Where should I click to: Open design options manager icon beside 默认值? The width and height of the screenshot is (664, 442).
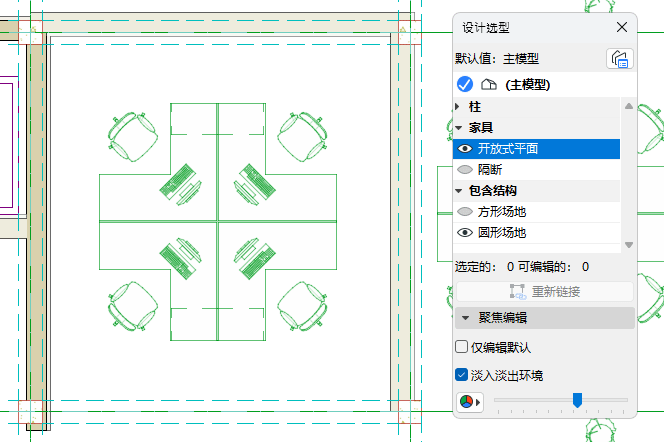(620, 58)
